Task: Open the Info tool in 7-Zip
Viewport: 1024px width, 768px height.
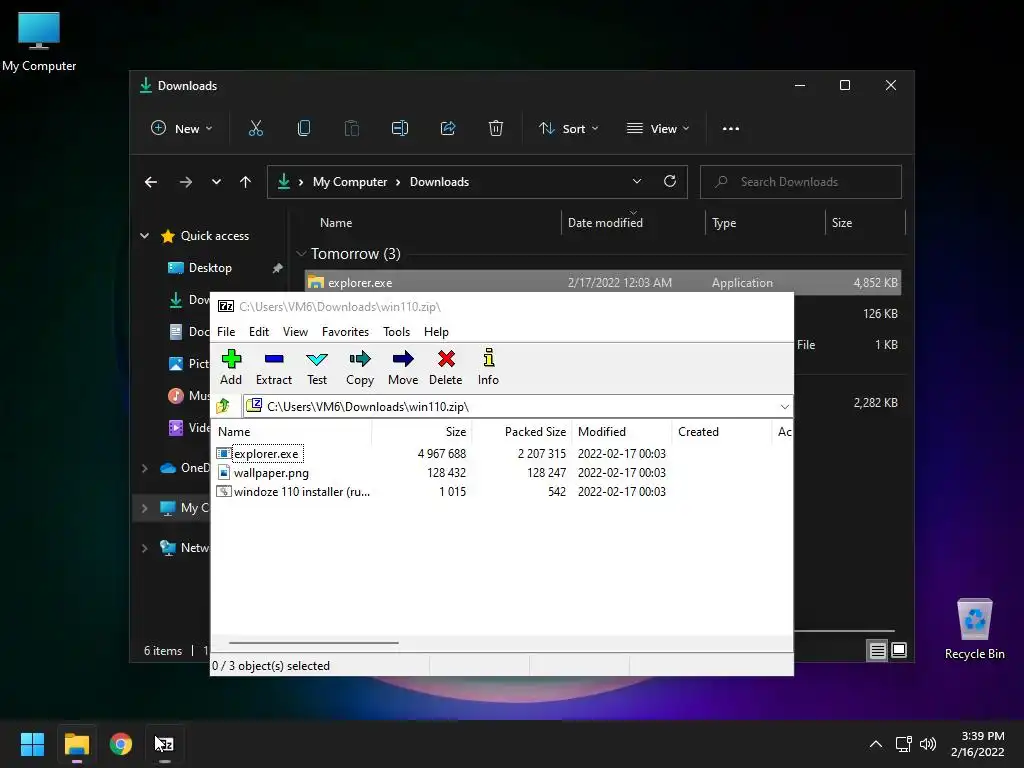Action: 488,367
